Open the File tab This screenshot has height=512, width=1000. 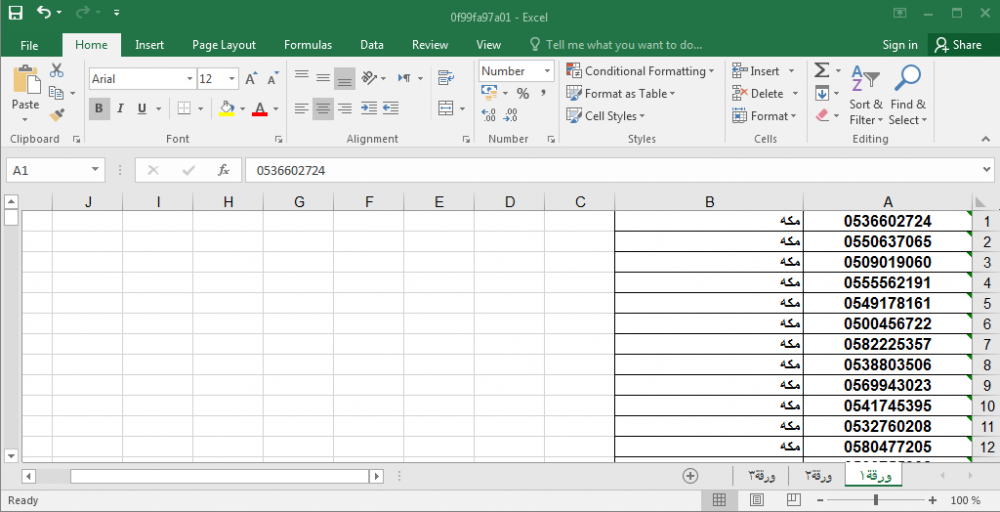(x=29, y=45)
